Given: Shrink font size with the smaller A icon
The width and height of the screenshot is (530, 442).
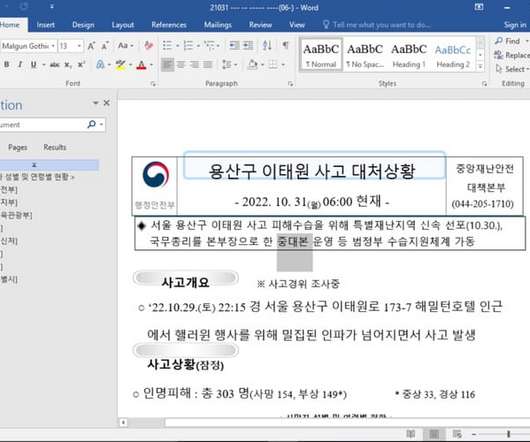Looking at the screenshot, I should (x=105, y=46).
